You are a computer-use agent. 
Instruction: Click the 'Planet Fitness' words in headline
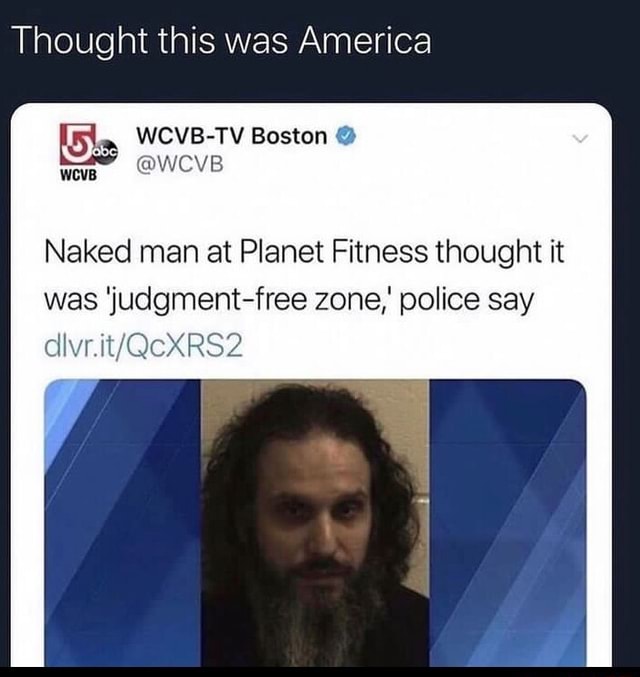click(x=333, y=252)
